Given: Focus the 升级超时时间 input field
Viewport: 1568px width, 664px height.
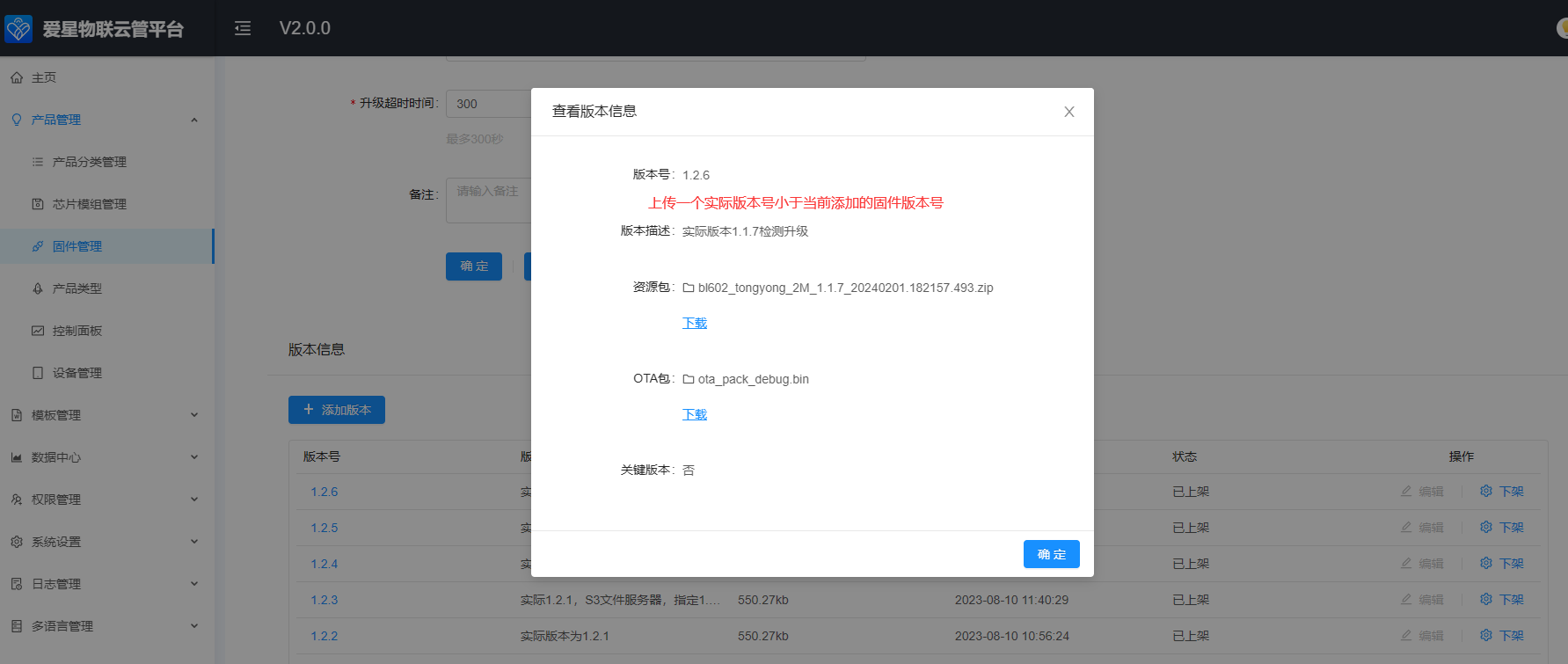Looking at the screenshot, I should (489, 104).
